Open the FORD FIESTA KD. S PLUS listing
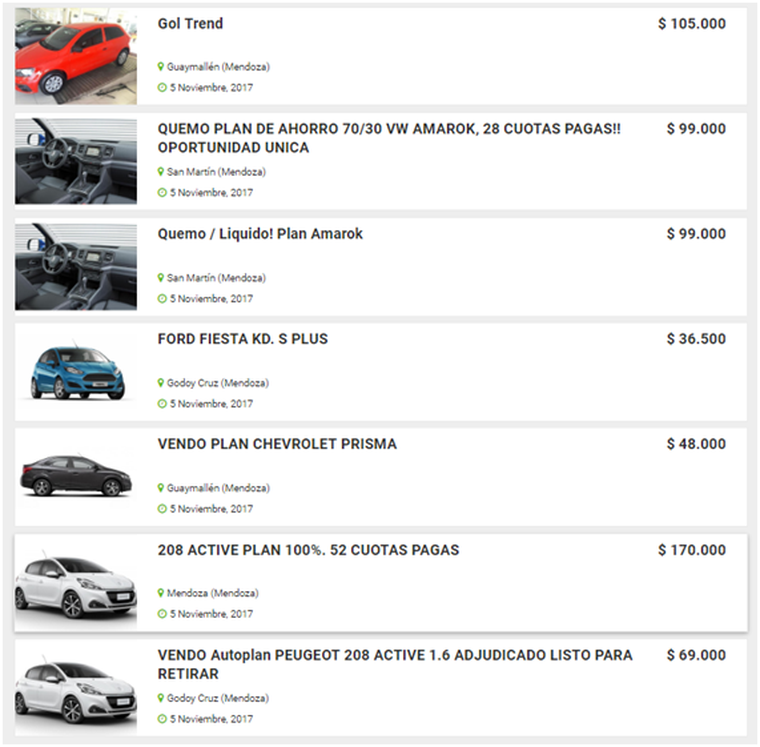 click(243, 339)
